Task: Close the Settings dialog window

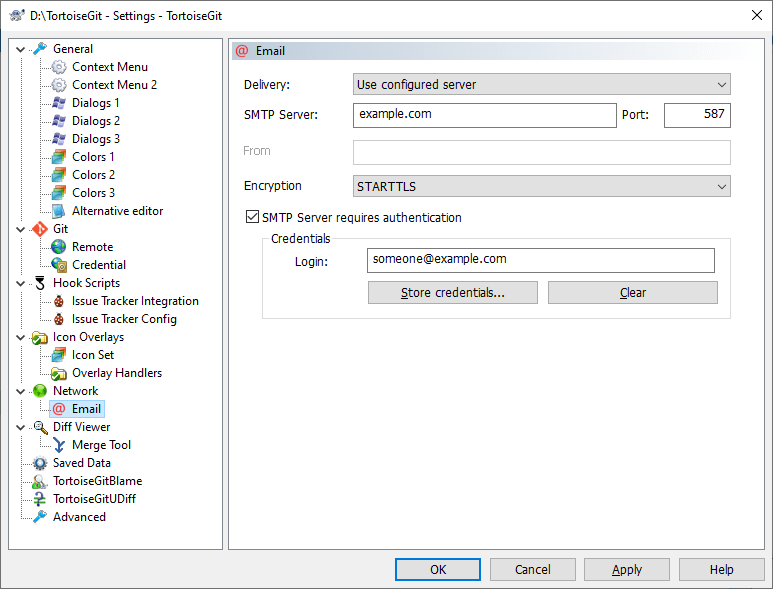Action: point(757,15)
